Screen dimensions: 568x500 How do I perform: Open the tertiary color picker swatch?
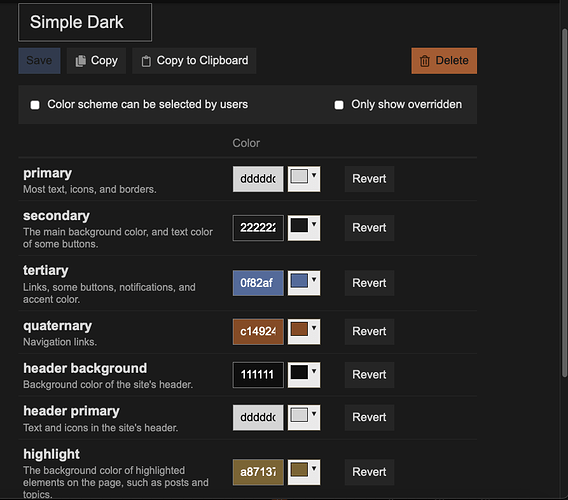coord(304,283)
